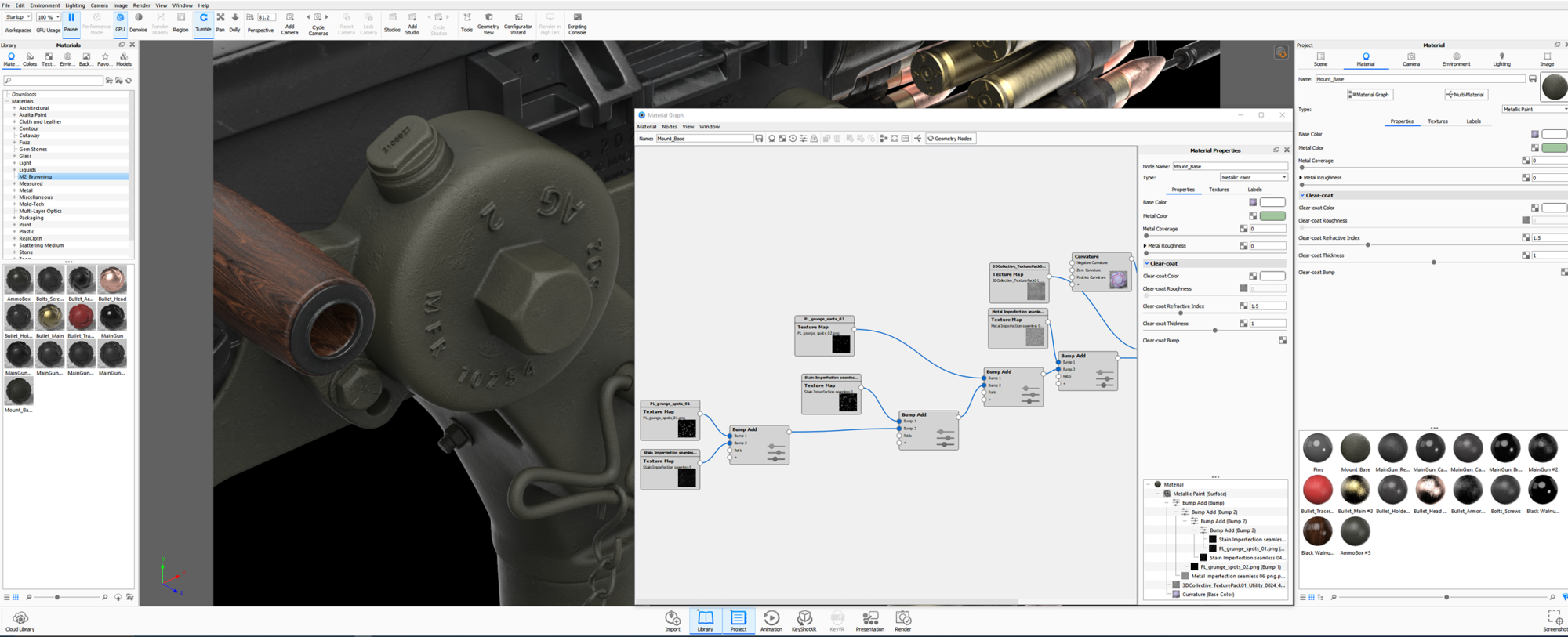The image size is (1568, 637).
Task: Collapse Clear-coat section in Project panel
Action: coord(1303,195)
